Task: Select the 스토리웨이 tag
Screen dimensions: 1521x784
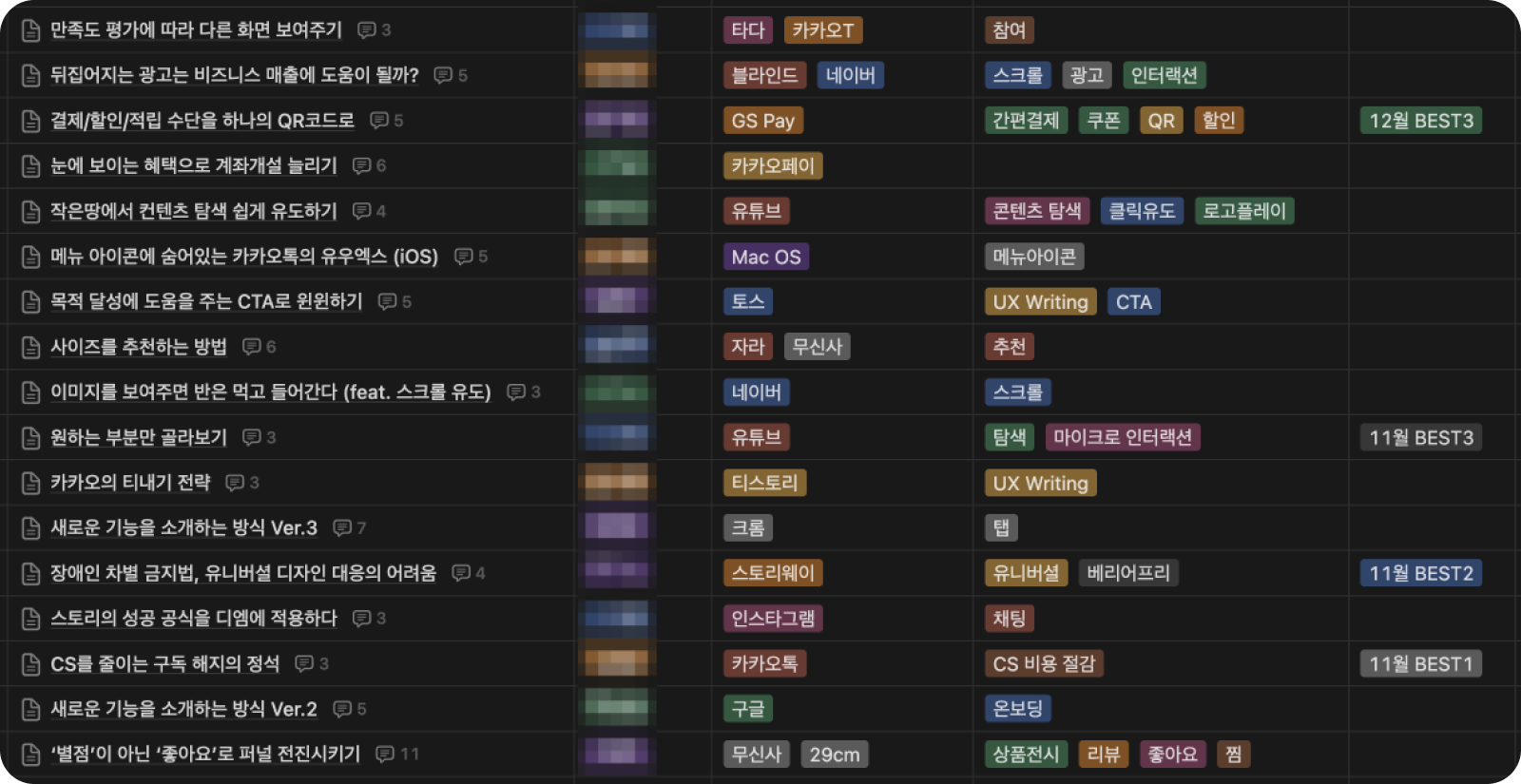Action: click(x=773, y=573)
